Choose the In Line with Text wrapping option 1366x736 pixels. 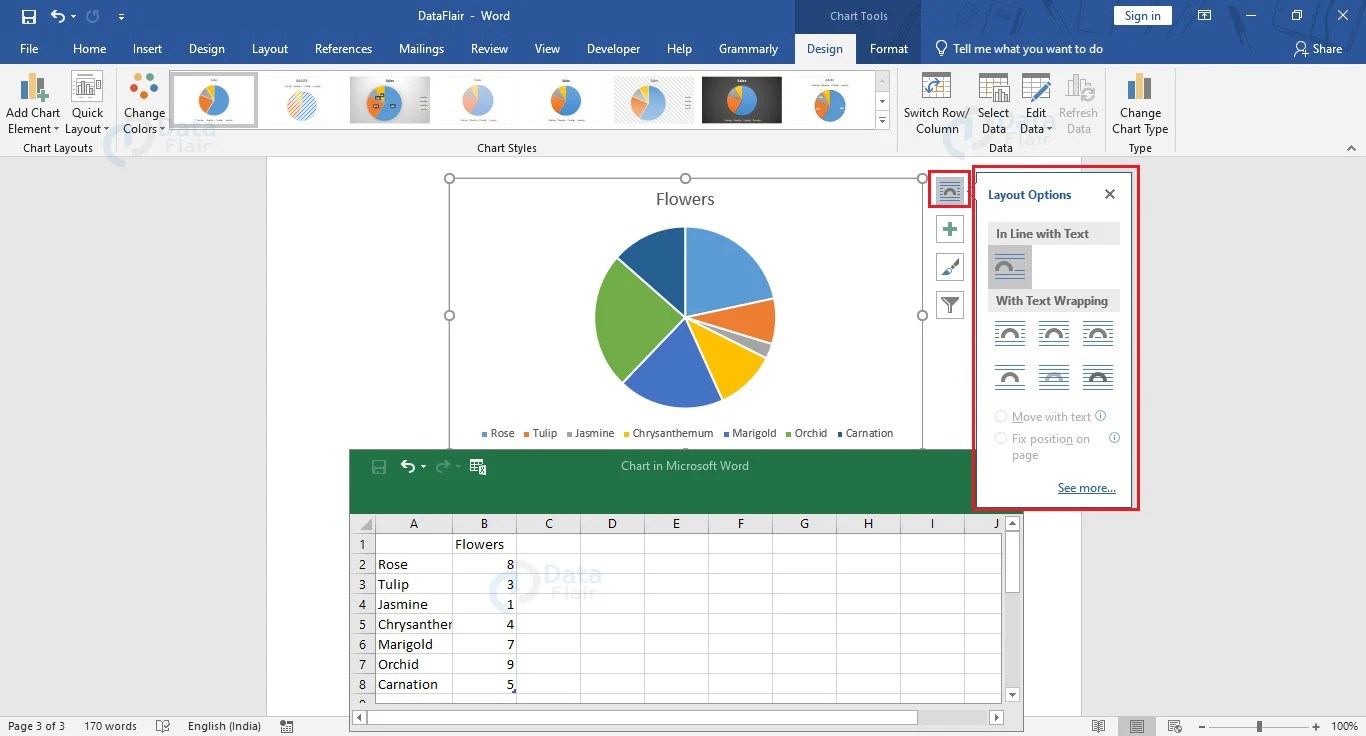coord(1009,266)
